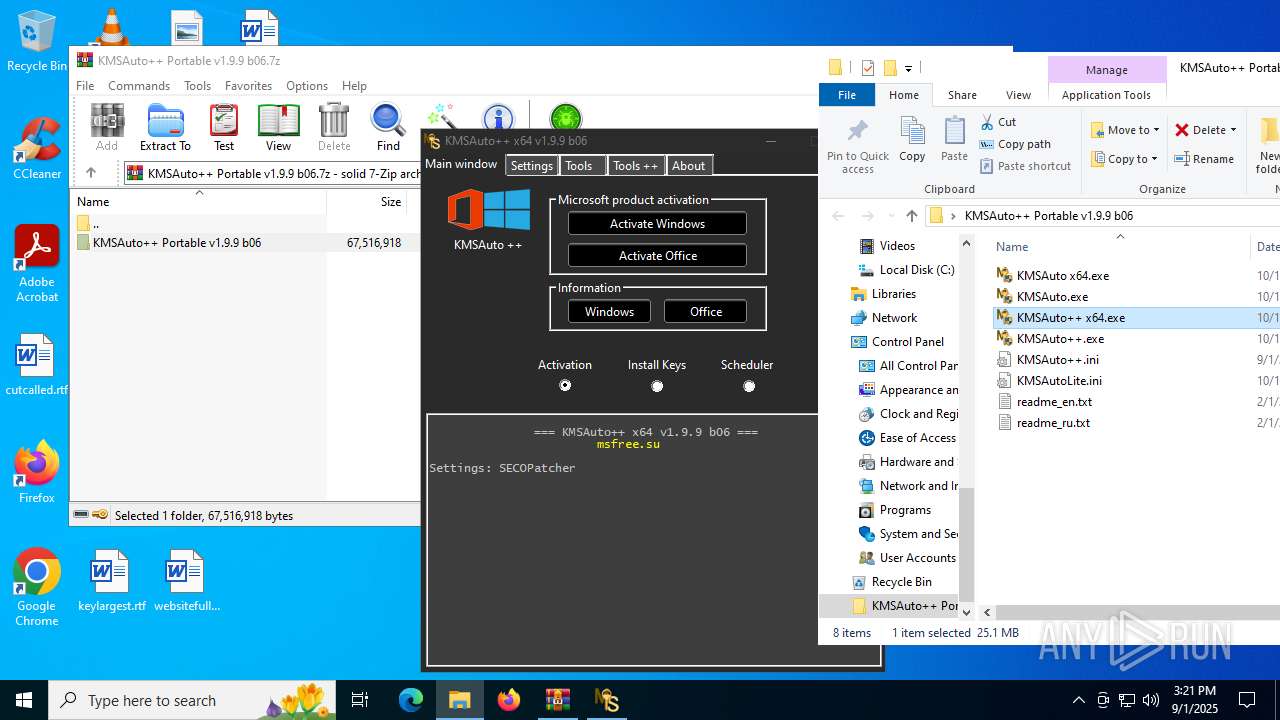Viewport: 1280px width, 720px height.
Task: Select Adobe Acrobat desktop icon
Action: pyautogui.click(x=37, y=264)
